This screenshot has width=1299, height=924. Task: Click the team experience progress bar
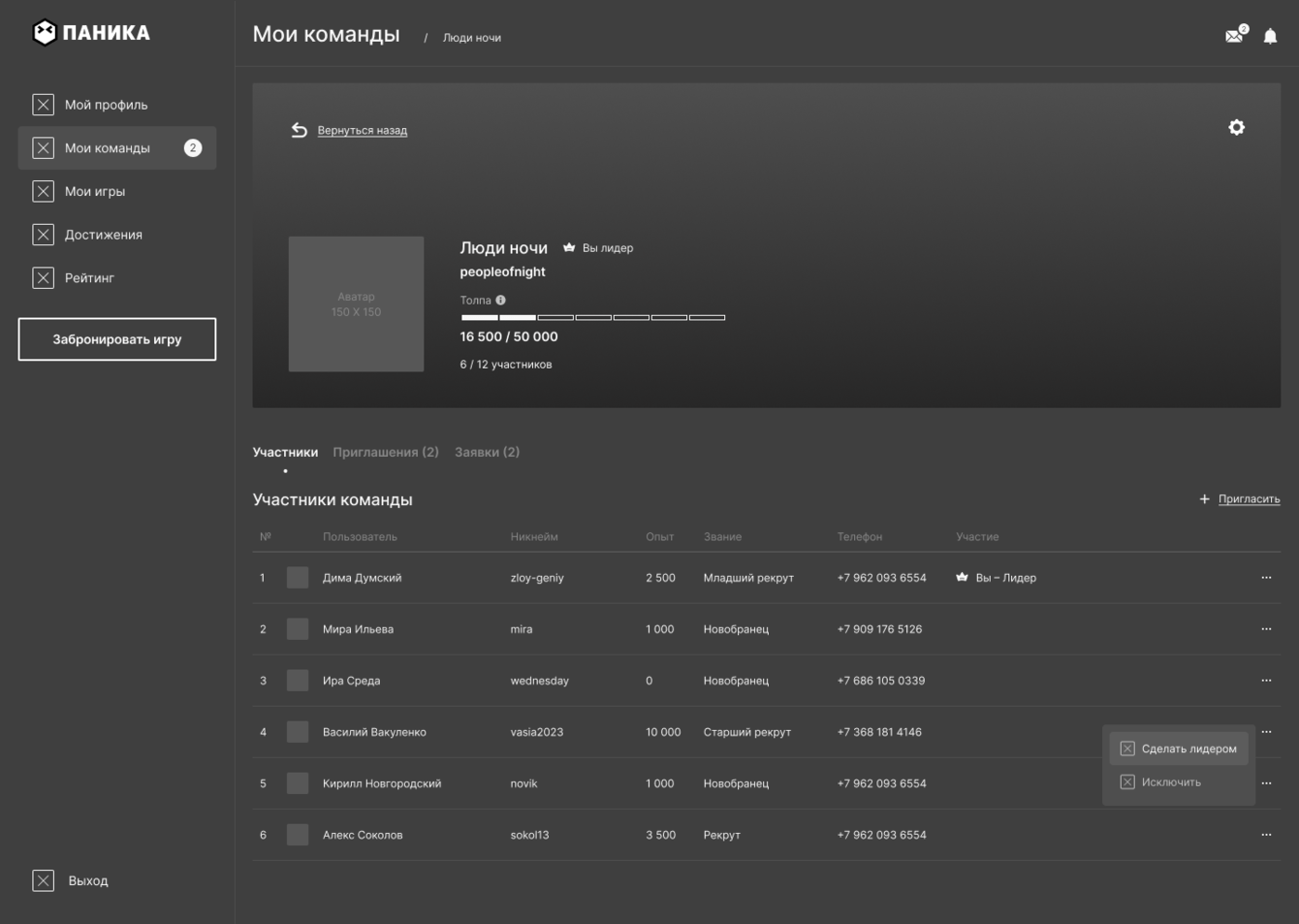pyautogui.click(x=592, y=318)
